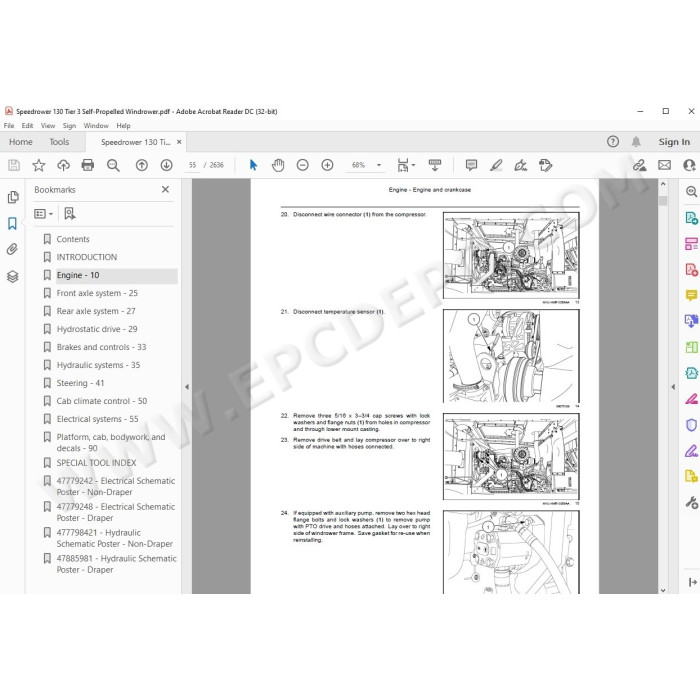Add the document to starred files
The image size is (700, 700).
[39, 165]
